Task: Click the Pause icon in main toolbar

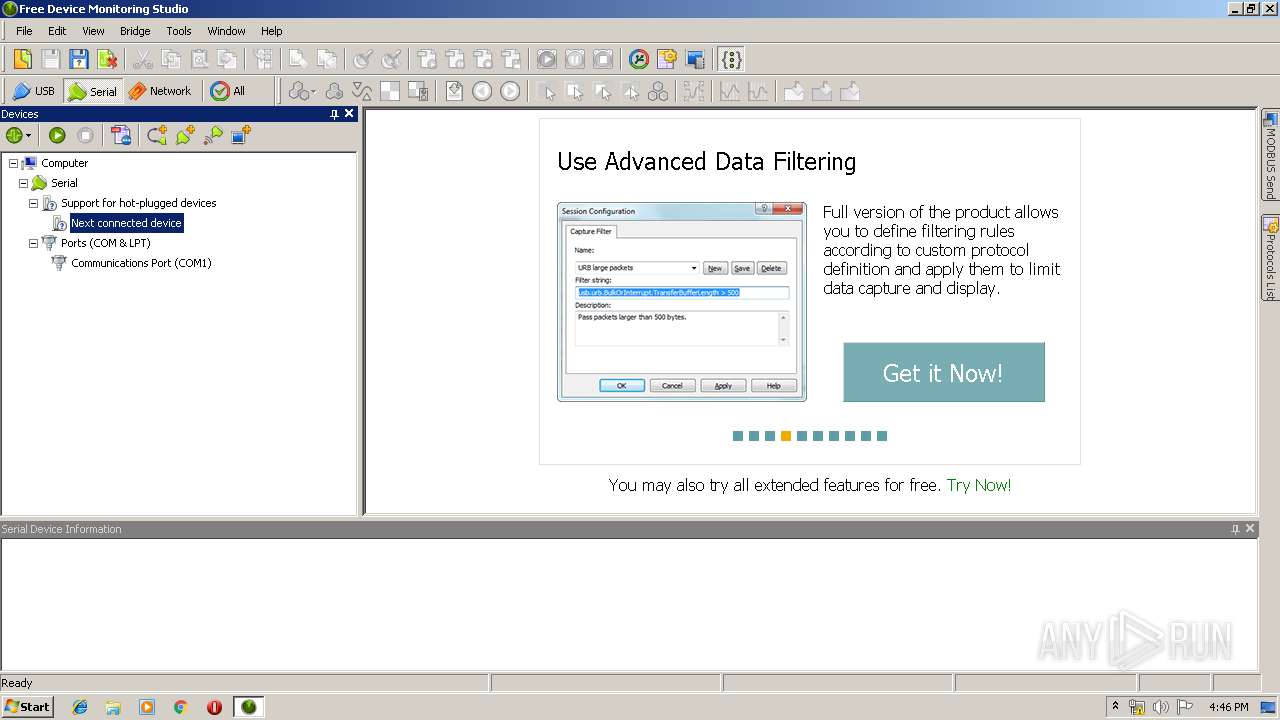Action: click(x=575, y=59)
